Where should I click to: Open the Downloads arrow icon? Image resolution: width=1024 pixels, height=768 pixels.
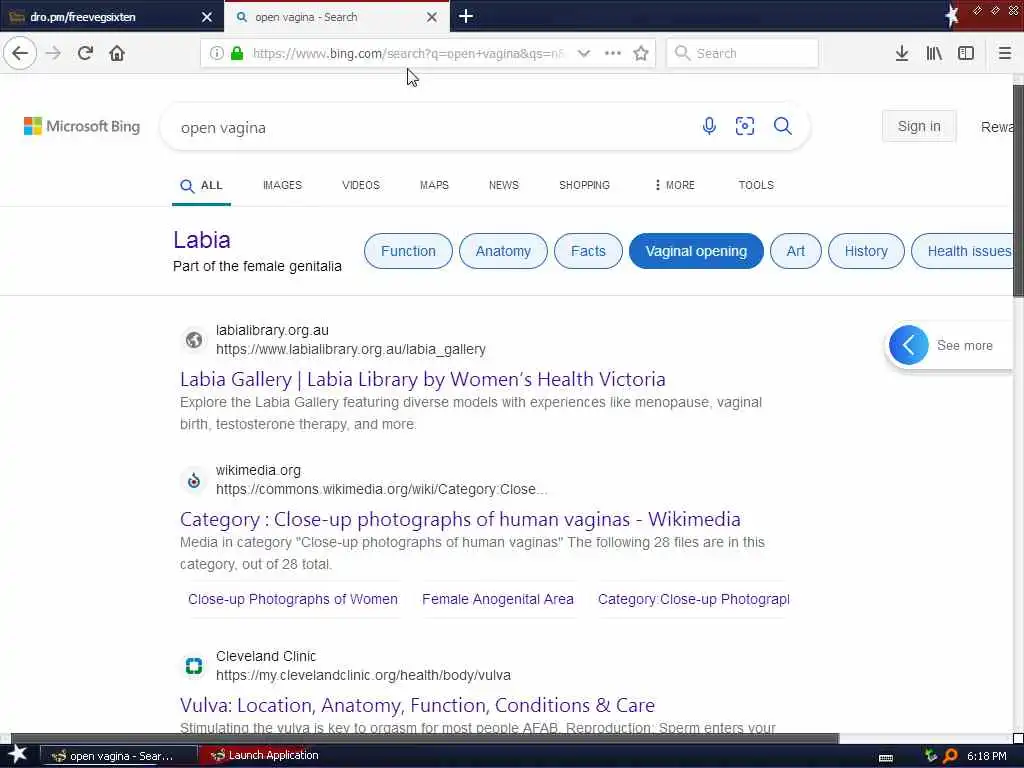[x=902, y=53]
